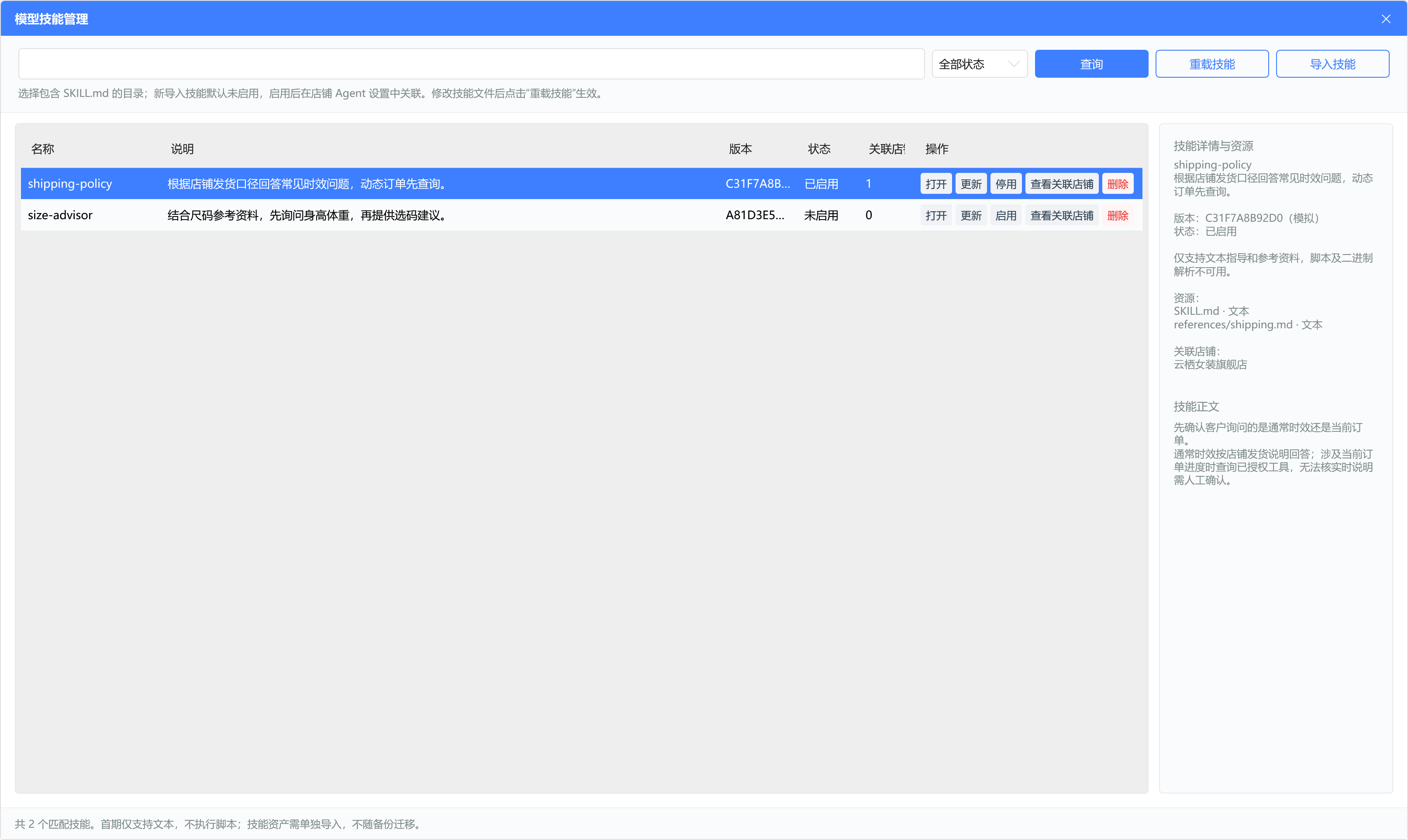Click the 关联店铺 column header
The height and width of the screenshot is (840, 1408).
coord(887,149)
